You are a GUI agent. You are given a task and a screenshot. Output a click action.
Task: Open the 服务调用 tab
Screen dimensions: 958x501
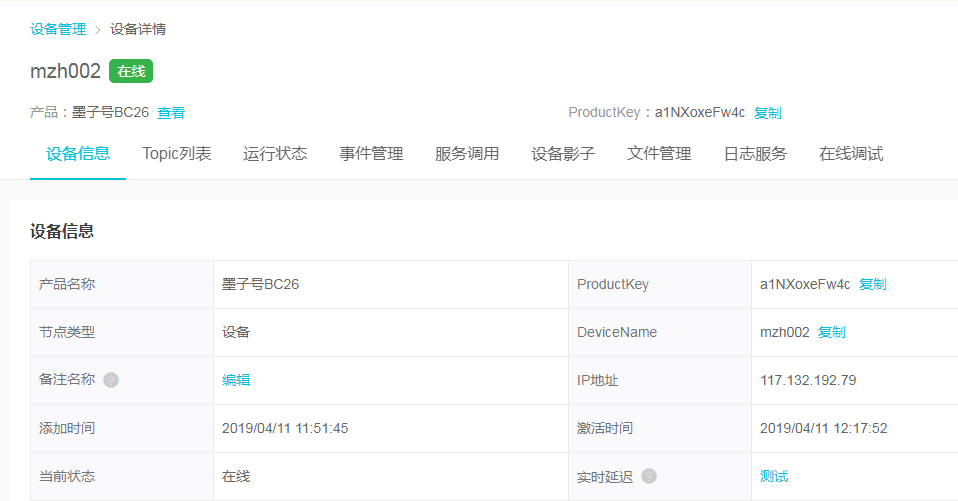click(467, 154)
